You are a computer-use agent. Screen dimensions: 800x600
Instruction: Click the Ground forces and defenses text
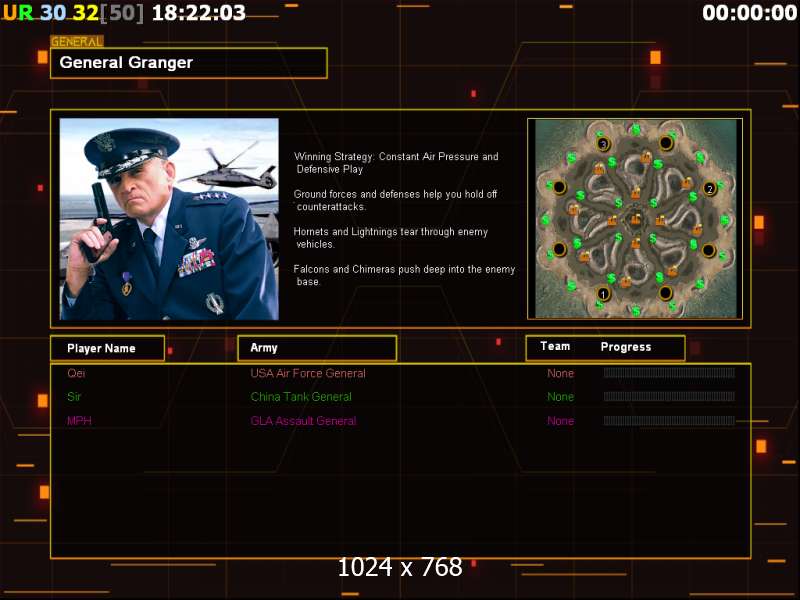pos(395,200)
